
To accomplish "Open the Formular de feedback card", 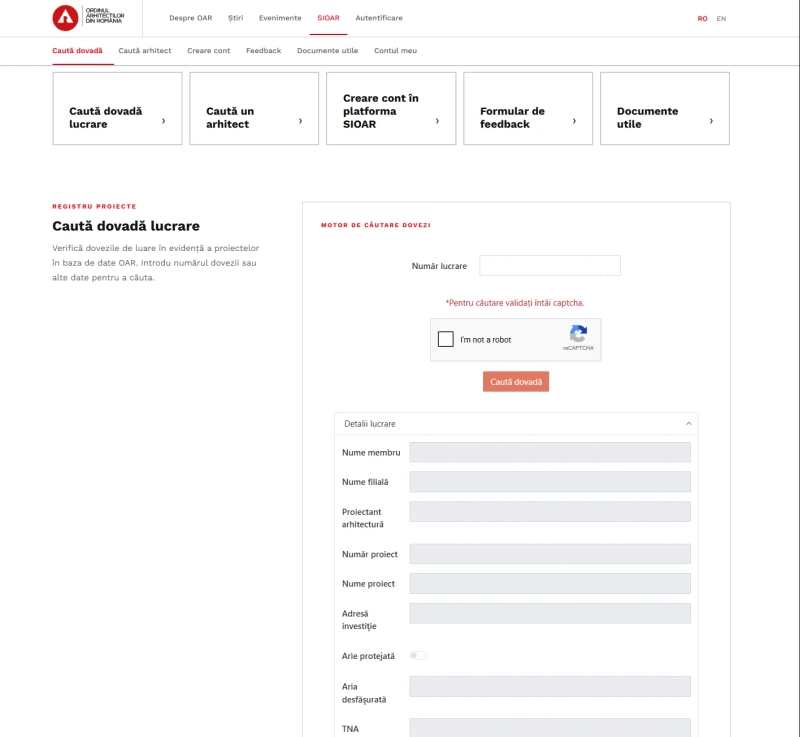I will pos(528,108).
